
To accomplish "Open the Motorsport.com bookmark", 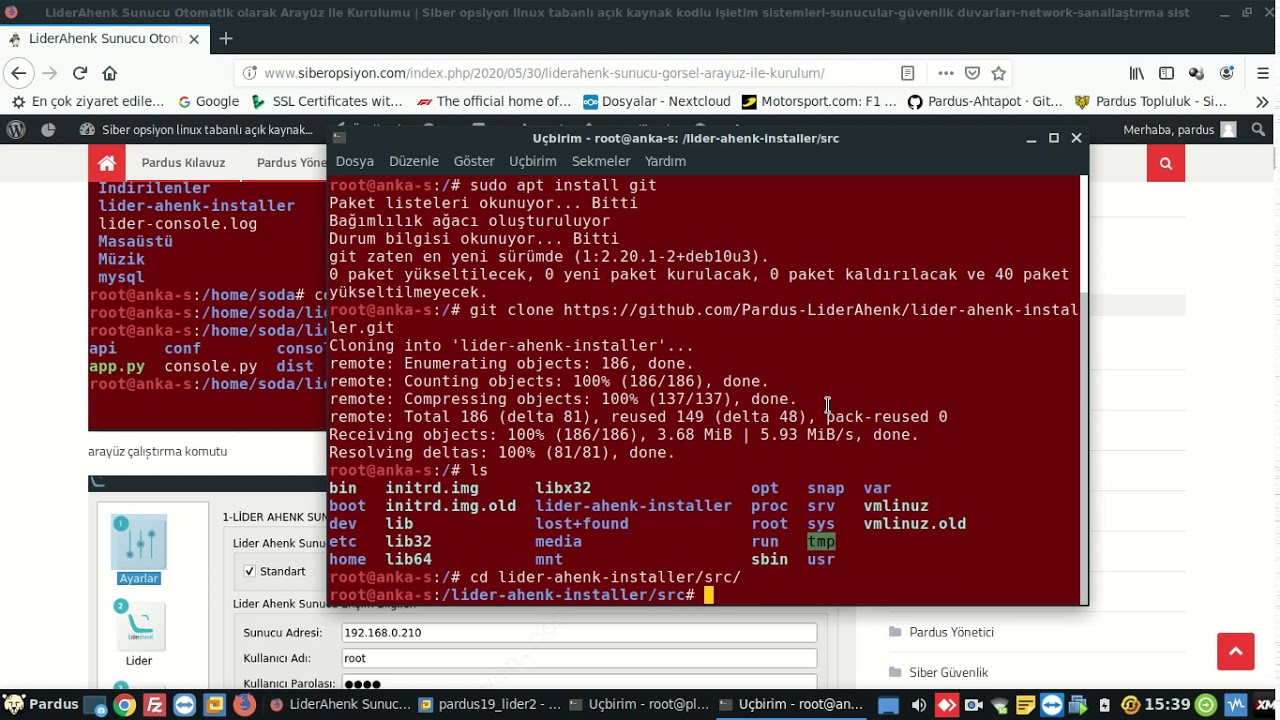I will (x=819, y=101).
